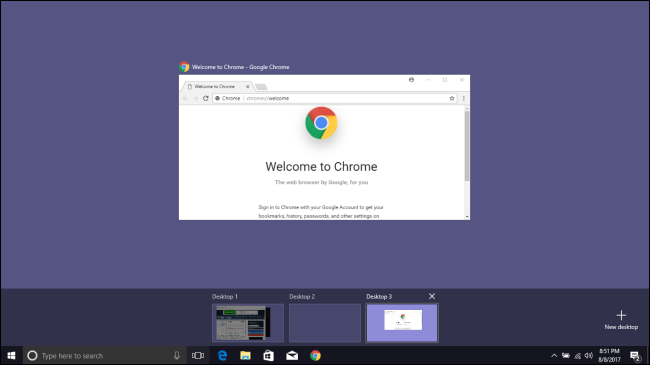Click the Chrome site info icon in address bar
The height and width of the screenshot is (365, 650).
217,98
